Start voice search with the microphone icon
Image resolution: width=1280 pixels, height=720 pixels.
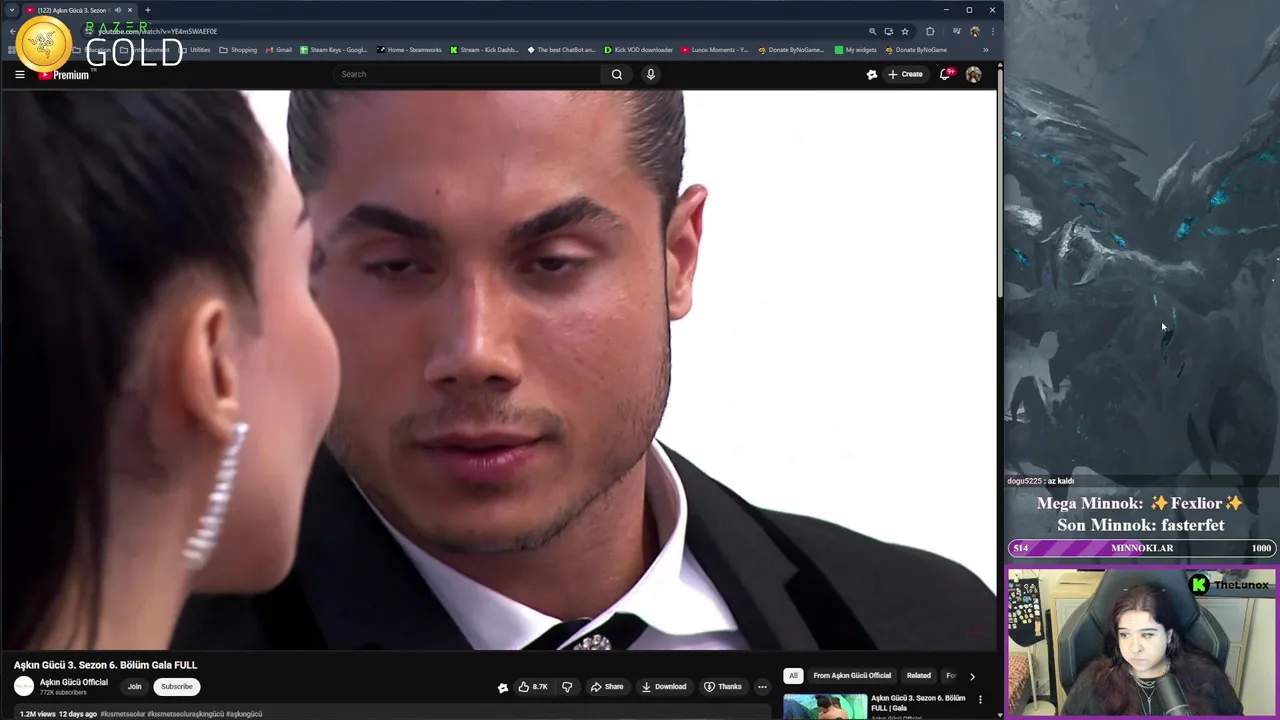[650, 74]
